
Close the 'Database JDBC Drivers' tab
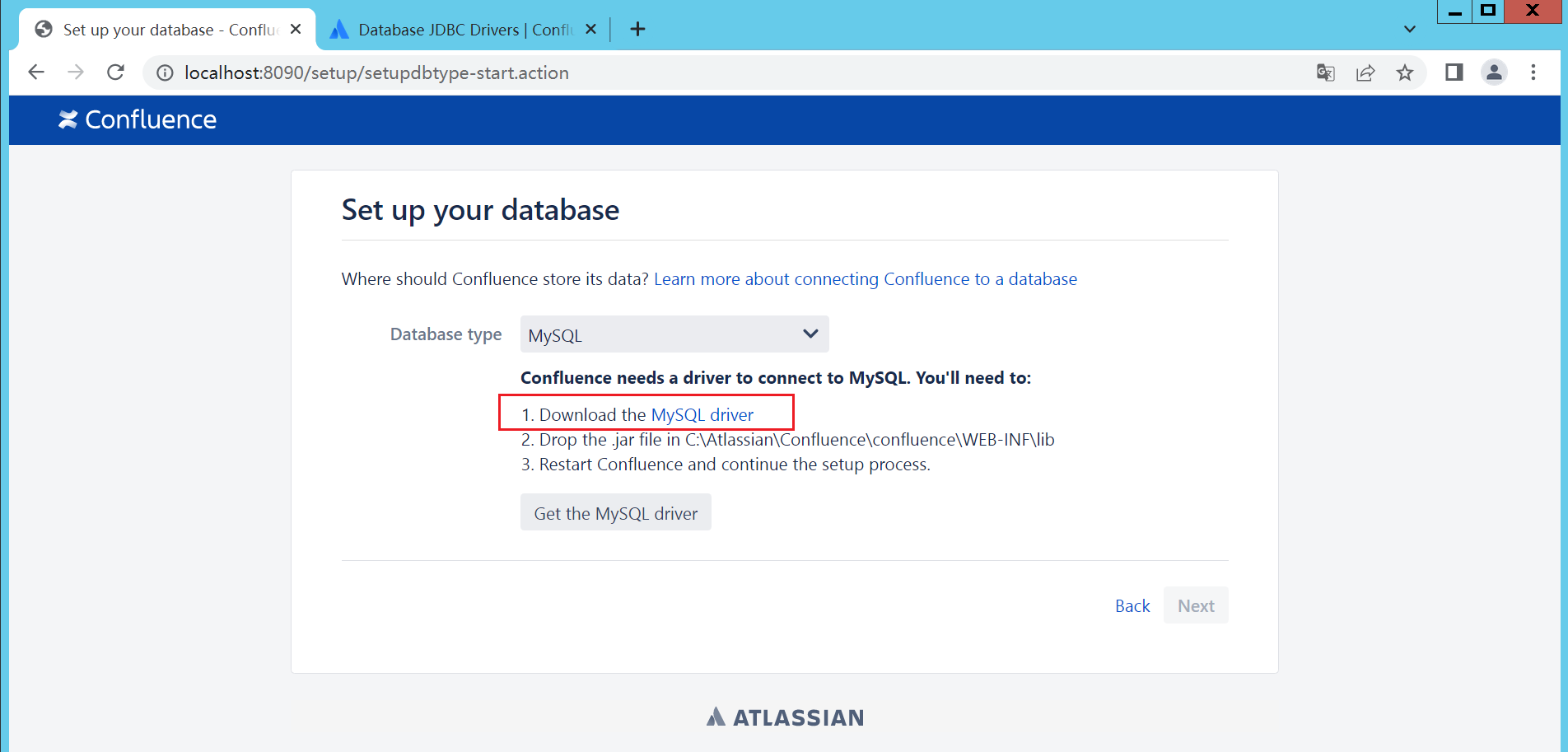(x=590, y=29)
